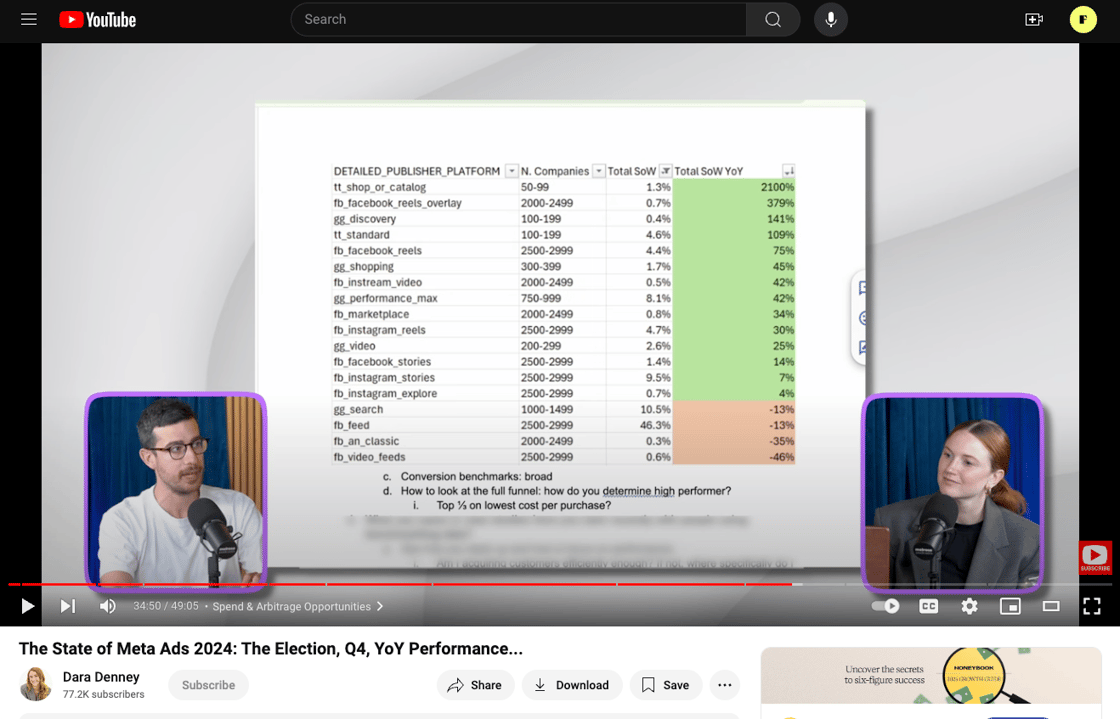Enter fullscreen mode
This screenshot has height=719, width=1120.
[x=1092, y=606]
